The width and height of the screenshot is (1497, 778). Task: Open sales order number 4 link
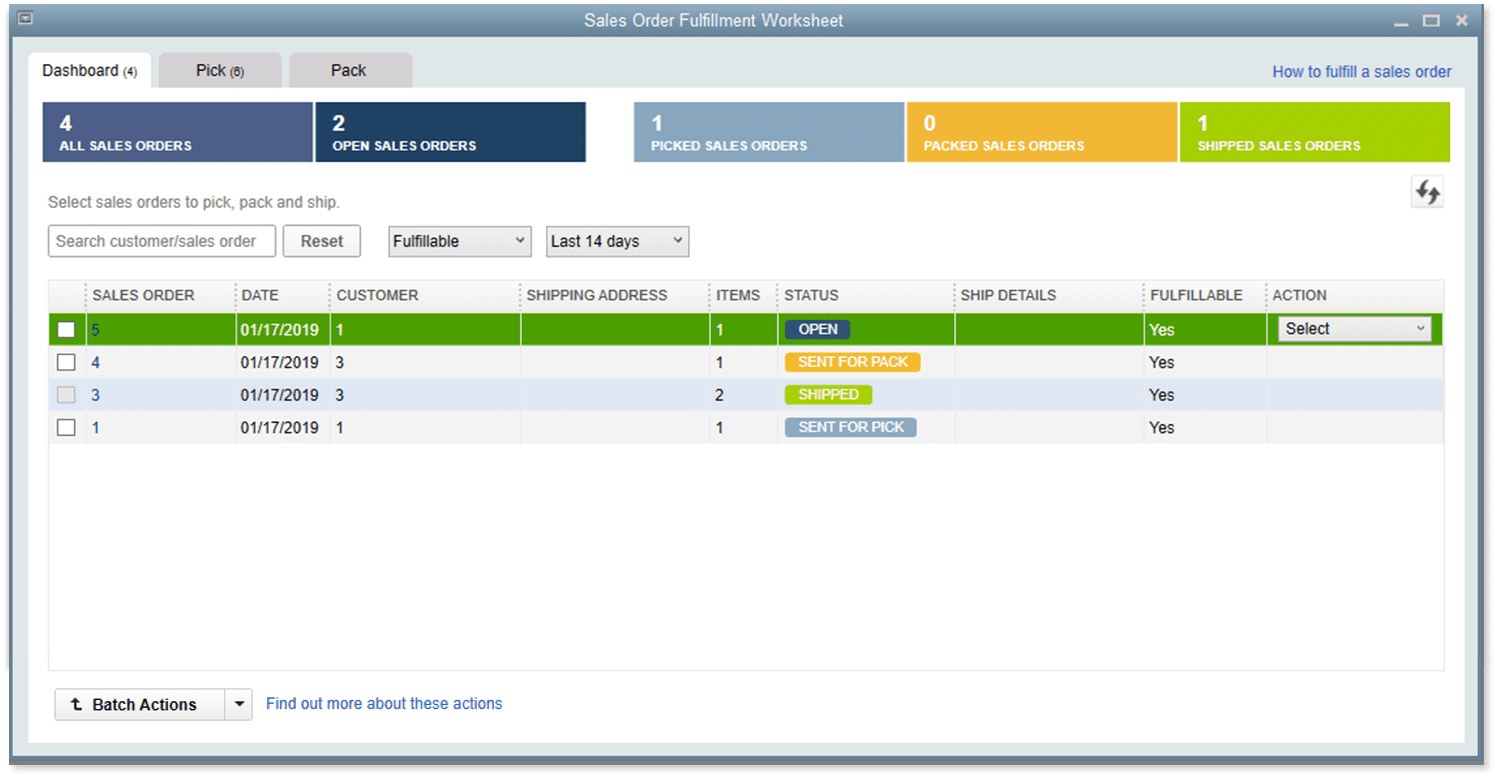pos(96,362)
